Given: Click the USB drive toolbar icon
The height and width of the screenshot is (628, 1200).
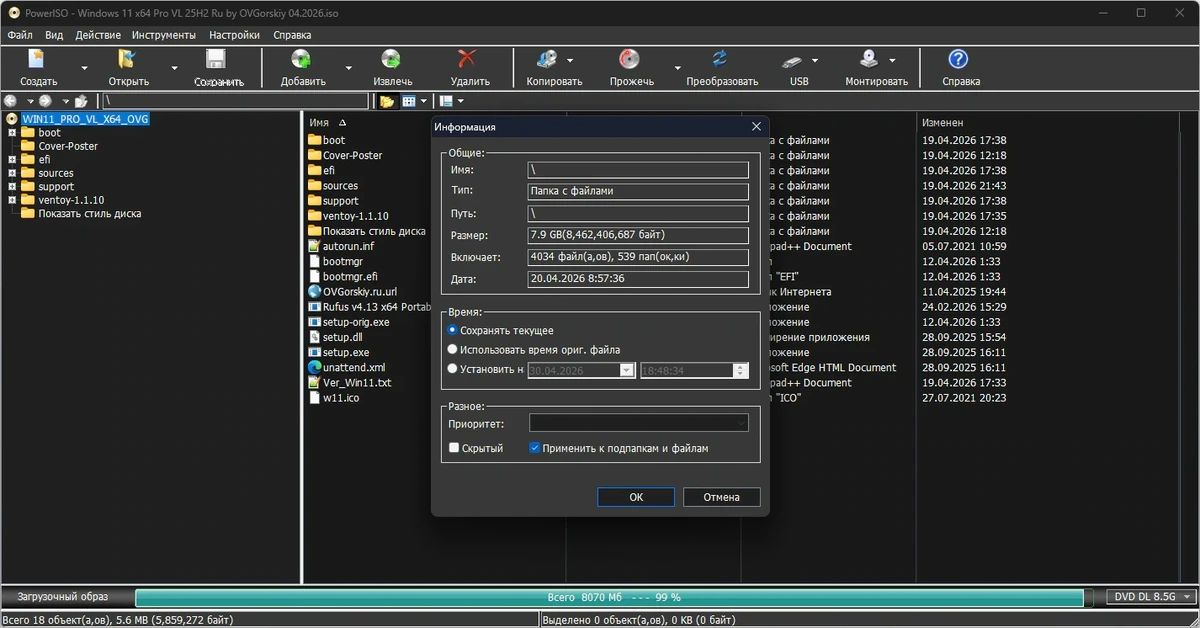Looking at the screenshot, I should tap(792, 60).
